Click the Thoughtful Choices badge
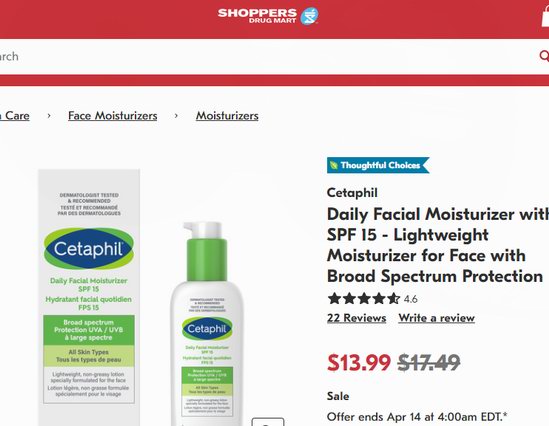The height and width of the screenshot is (426, 549). tap(378, 165)
